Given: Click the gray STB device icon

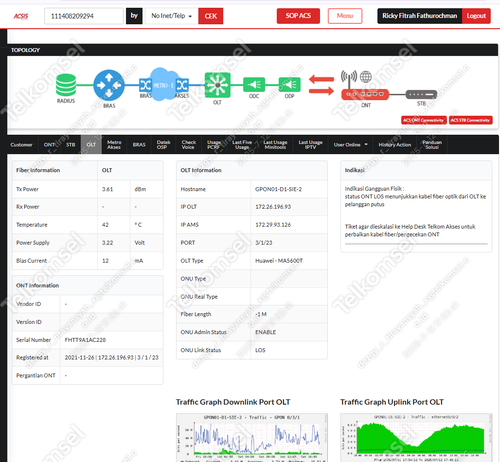Looking at the screenshot, I should point(421,94).
